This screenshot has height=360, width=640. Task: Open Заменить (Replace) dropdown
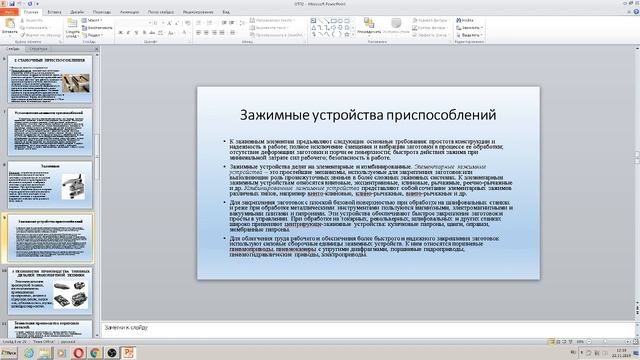click(x=469, y=28)
